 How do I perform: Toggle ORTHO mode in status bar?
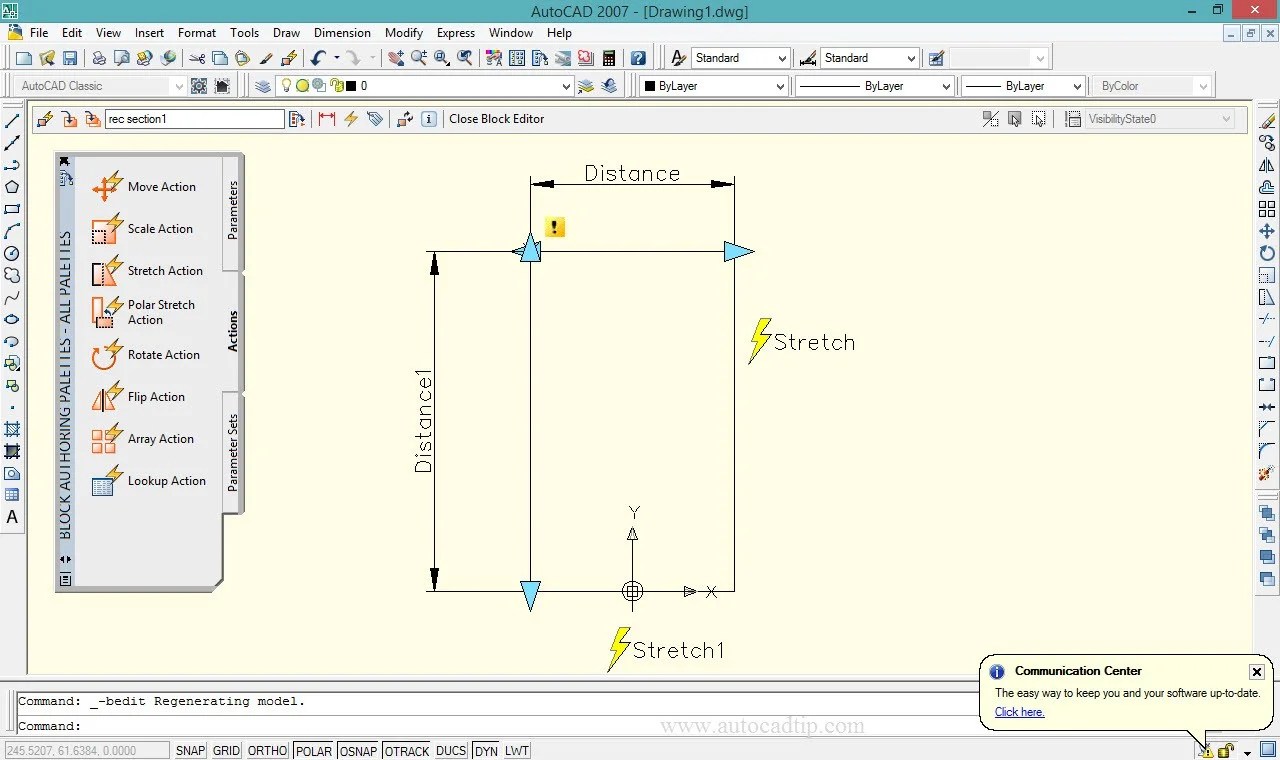click(x=267, y=751)
